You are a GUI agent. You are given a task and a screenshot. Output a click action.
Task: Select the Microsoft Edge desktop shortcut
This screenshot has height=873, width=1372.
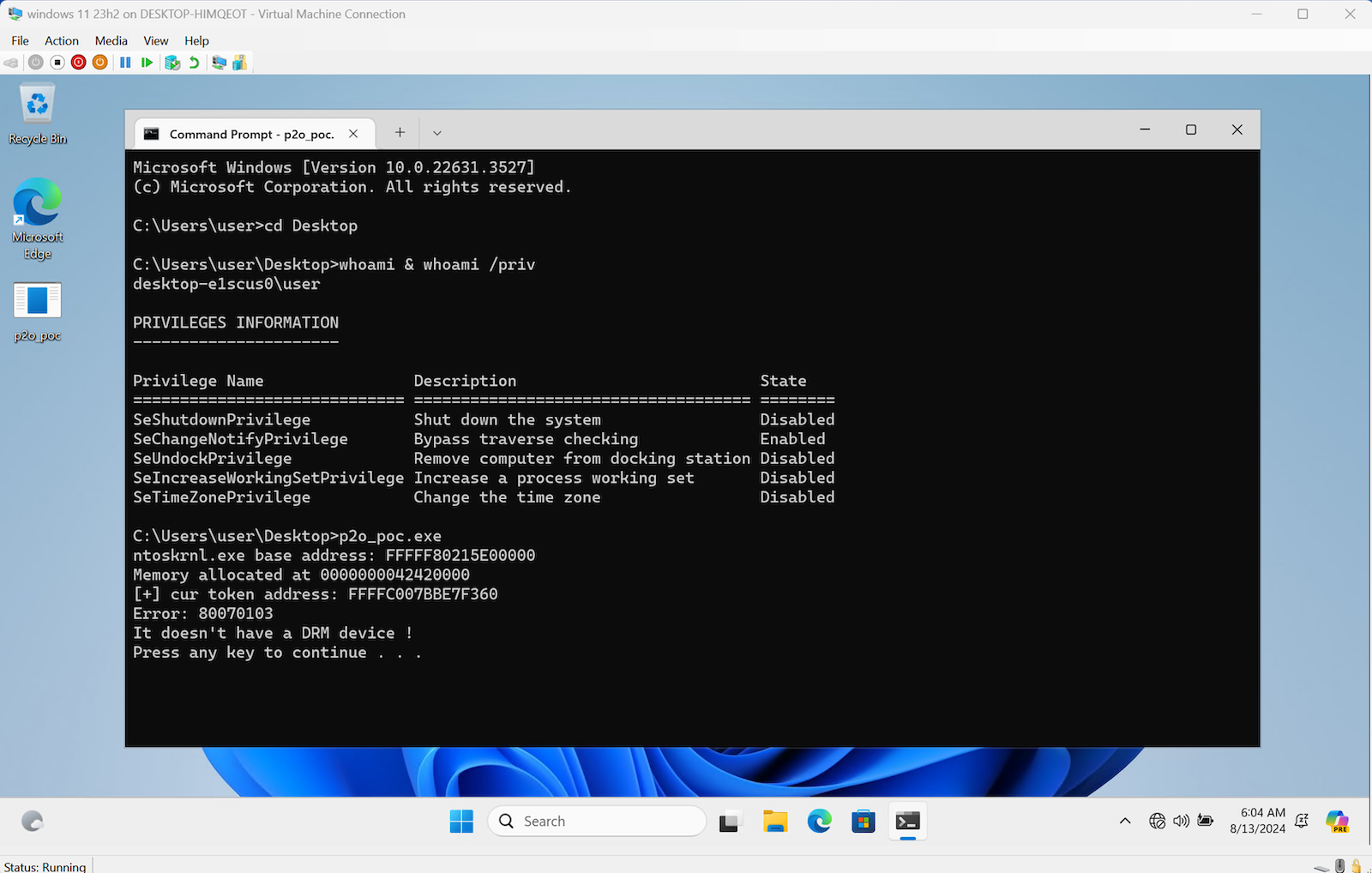pyautogui.click(x=38, y=219)
